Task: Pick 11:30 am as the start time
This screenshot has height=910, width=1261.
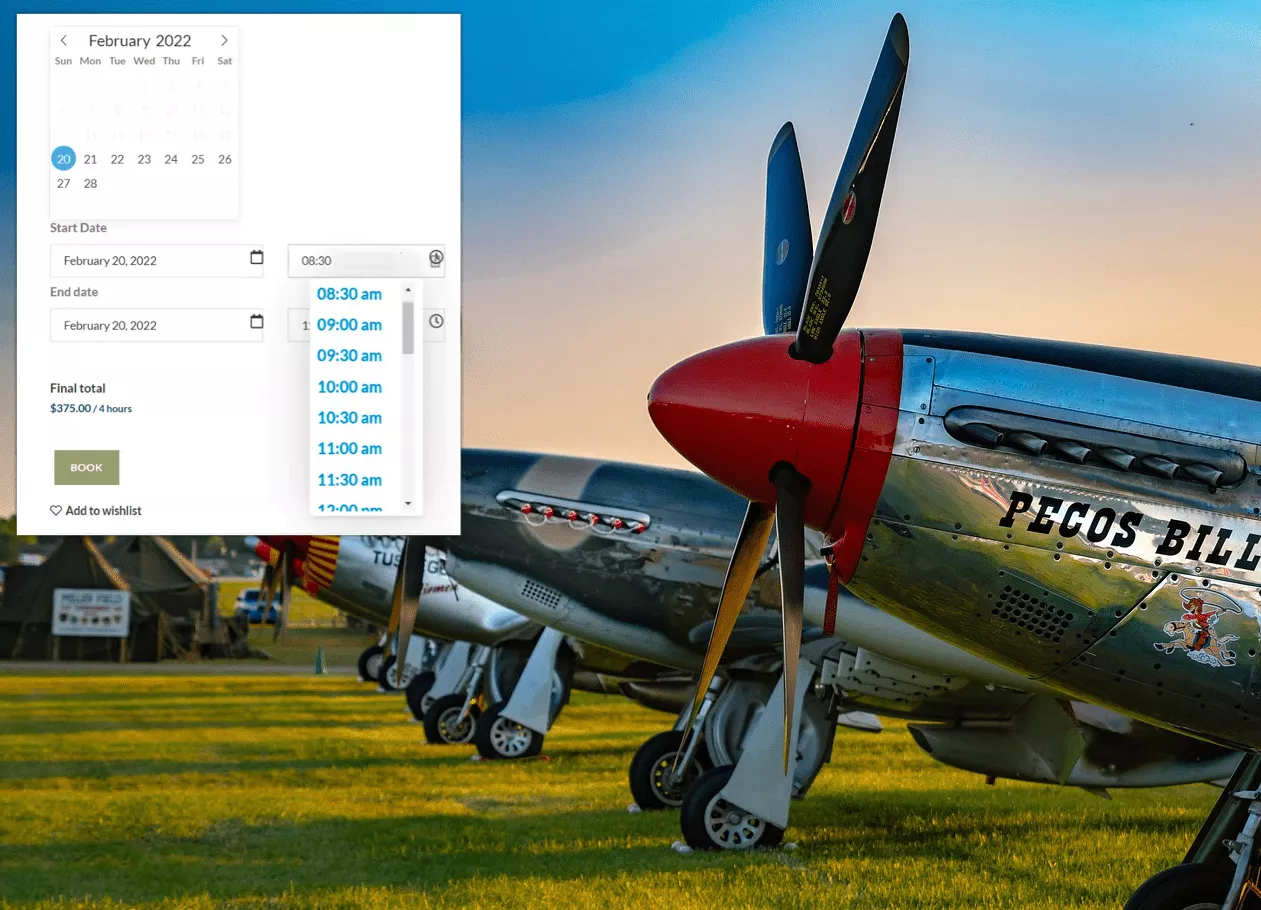Action: (x=349, y=479)
